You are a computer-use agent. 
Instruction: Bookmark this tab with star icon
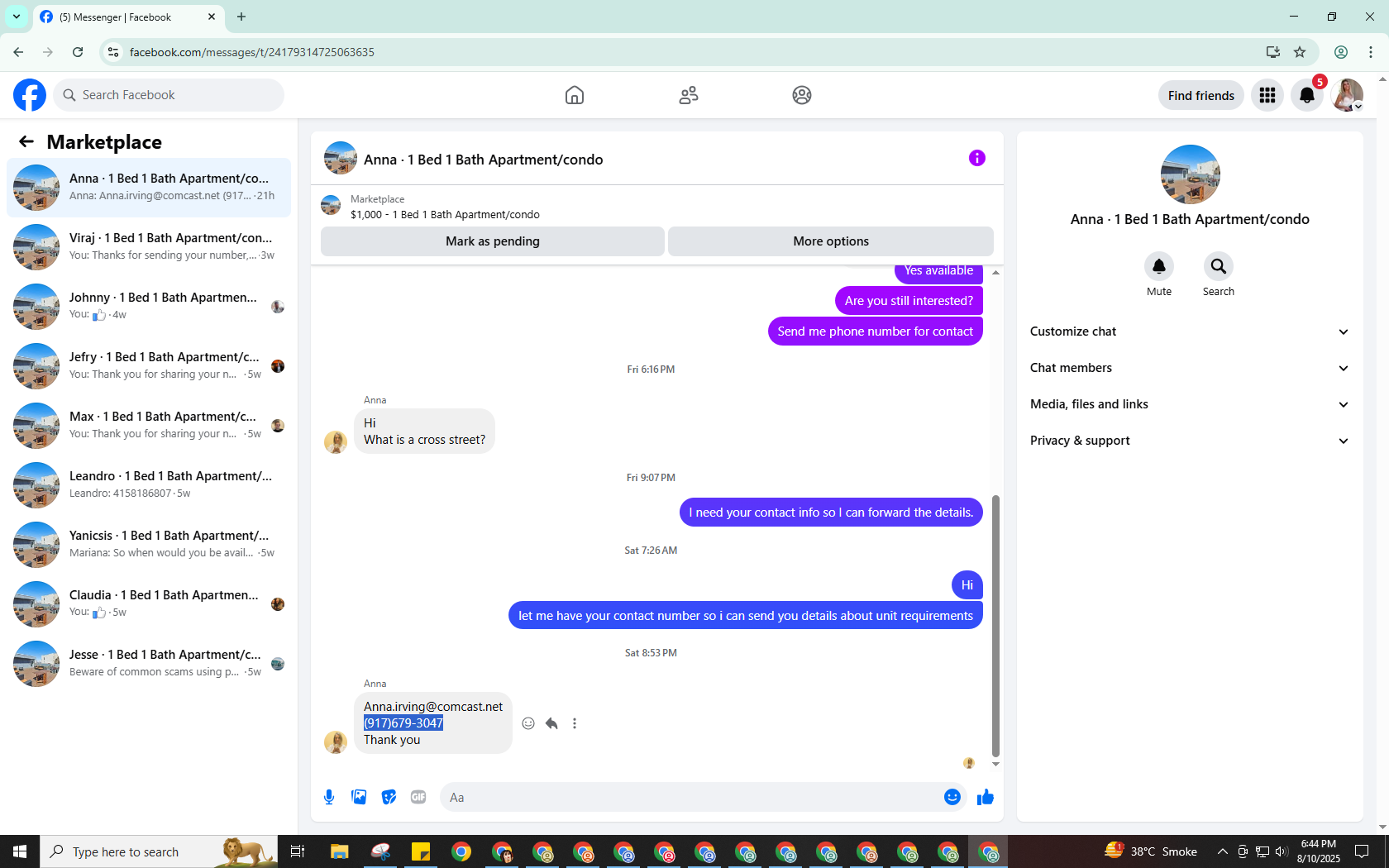click(x=1300, y=52)
